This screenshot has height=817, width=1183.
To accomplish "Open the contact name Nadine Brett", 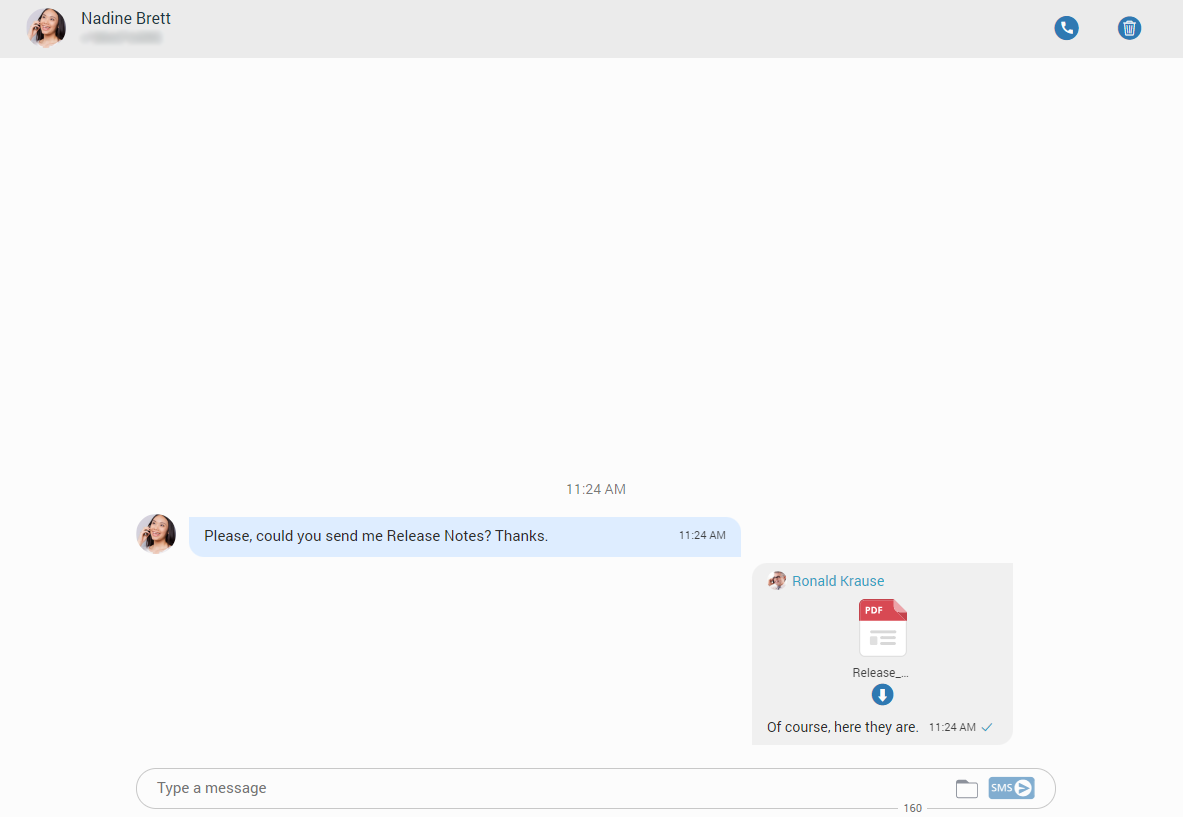I will coord(125,17).
